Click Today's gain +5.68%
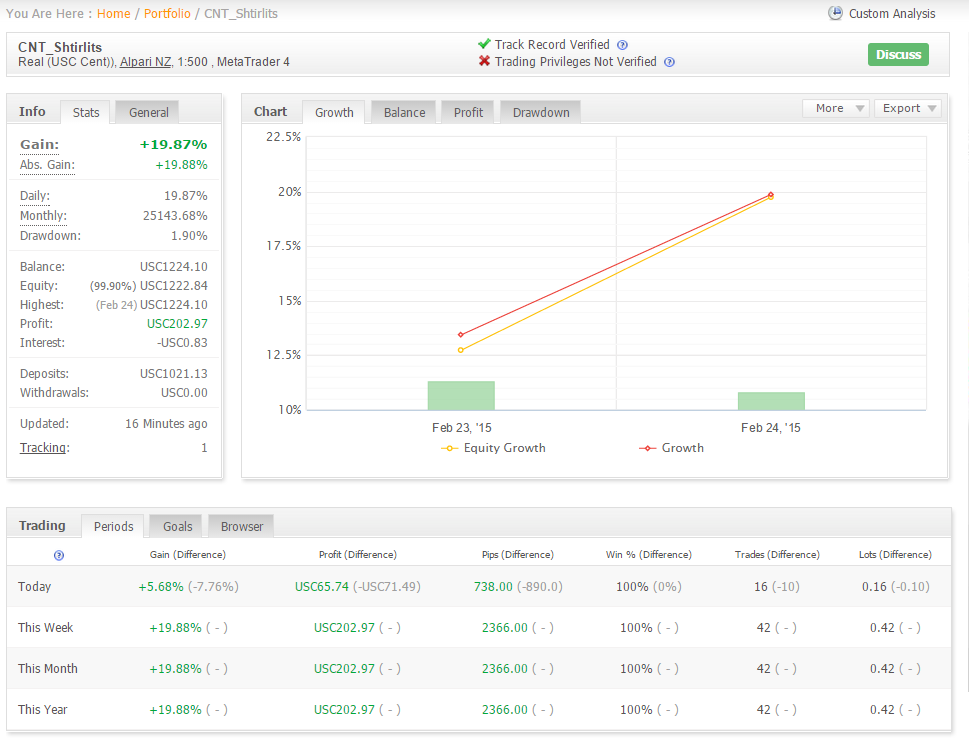 [161, 587]
